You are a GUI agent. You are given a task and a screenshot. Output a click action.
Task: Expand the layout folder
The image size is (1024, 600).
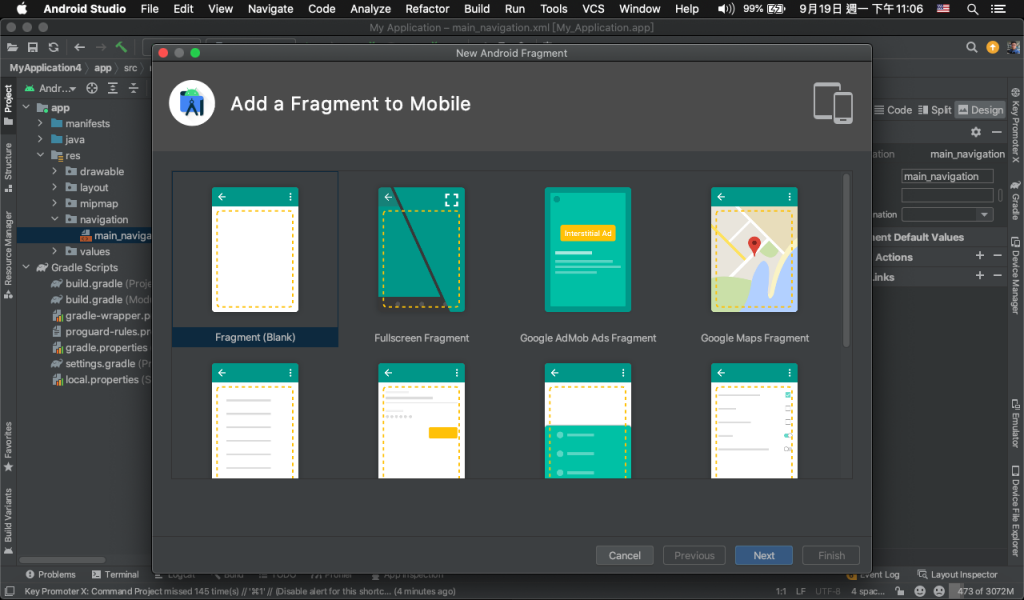pos(55,187)
